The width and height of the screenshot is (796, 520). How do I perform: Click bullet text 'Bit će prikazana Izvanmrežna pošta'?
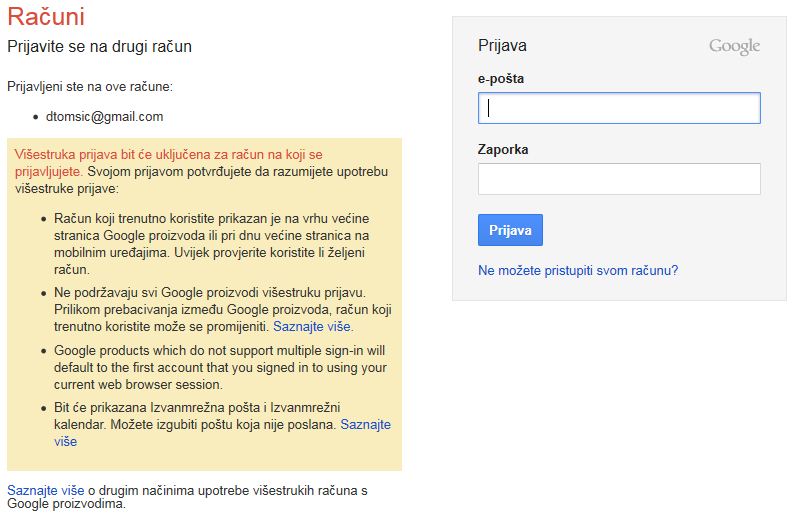point(195,408)
